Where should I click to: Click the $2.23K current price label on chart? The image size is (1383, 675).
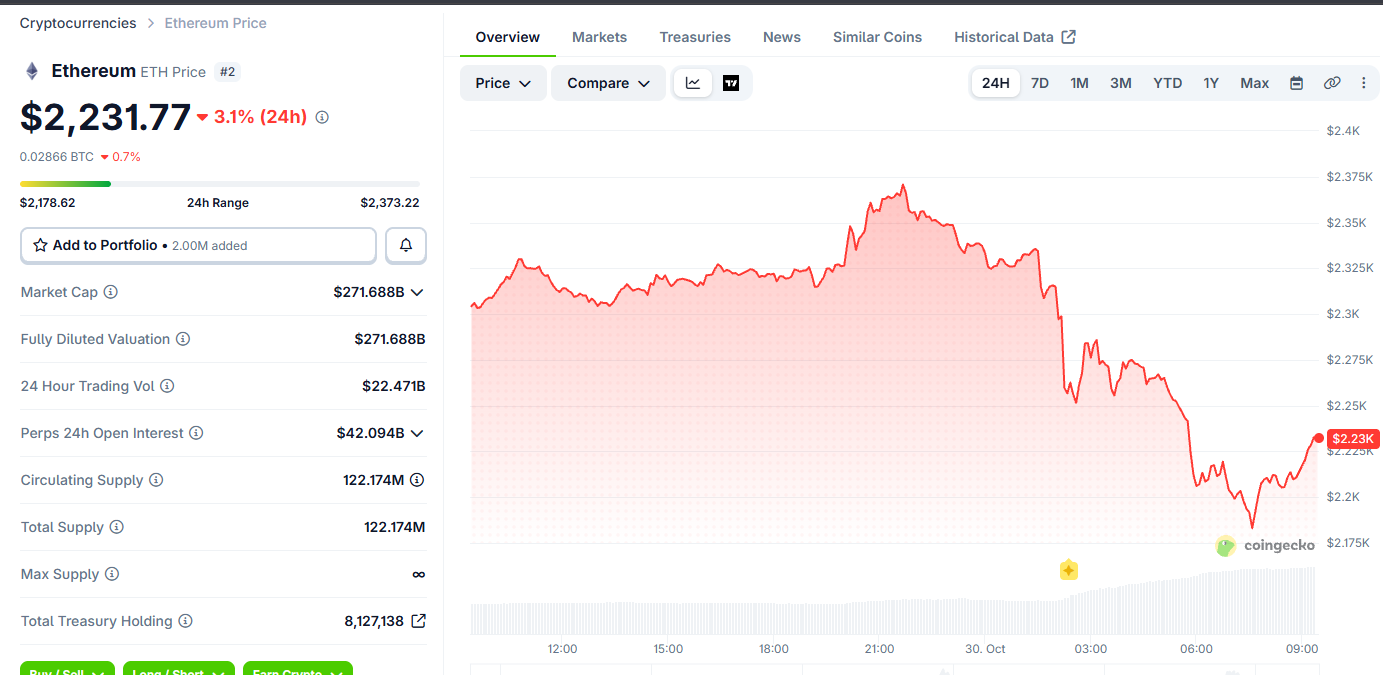click(1354, 439)
